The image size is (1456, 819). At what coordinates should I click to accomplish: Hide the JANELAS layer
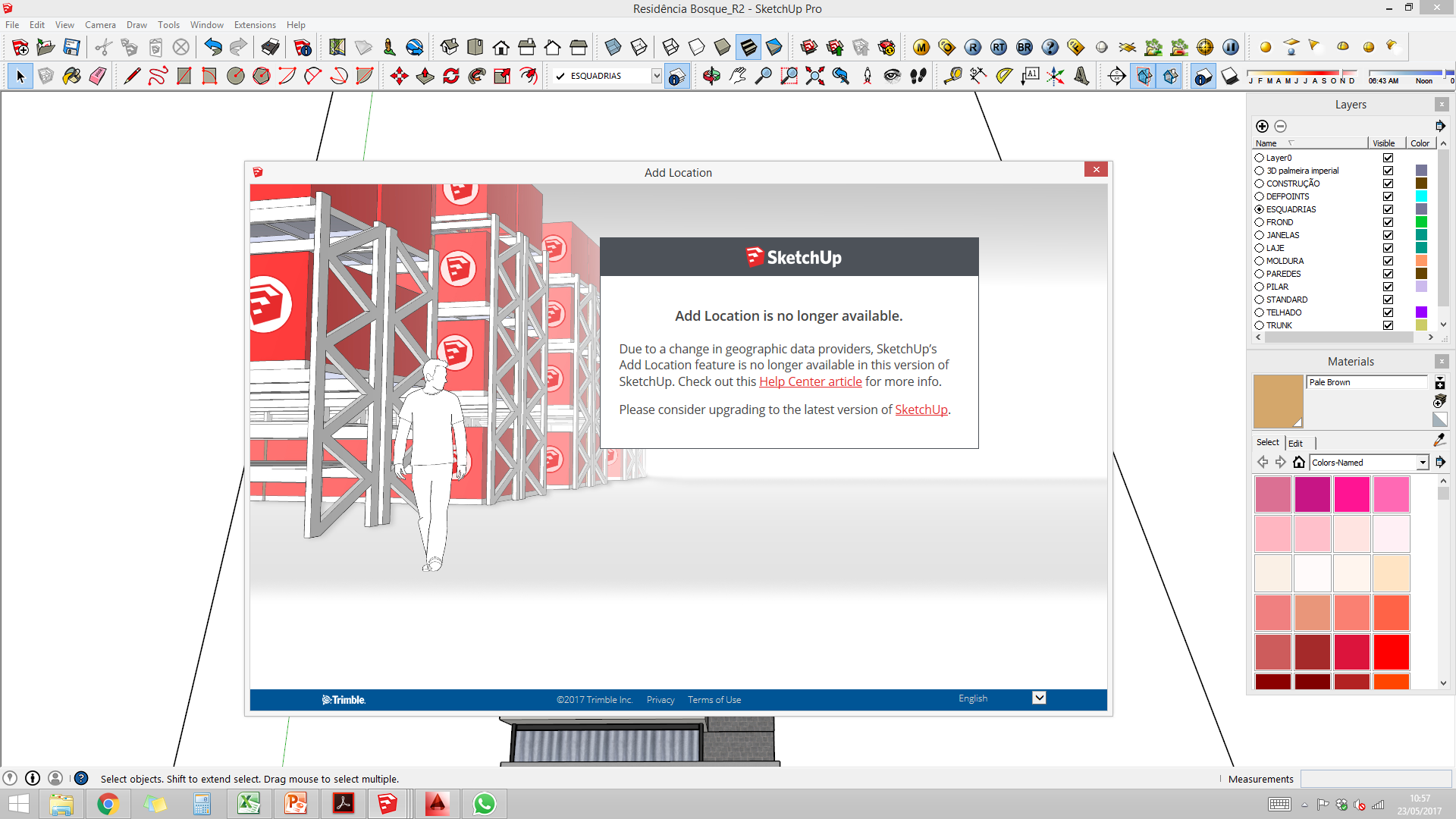coord(1388,235)
